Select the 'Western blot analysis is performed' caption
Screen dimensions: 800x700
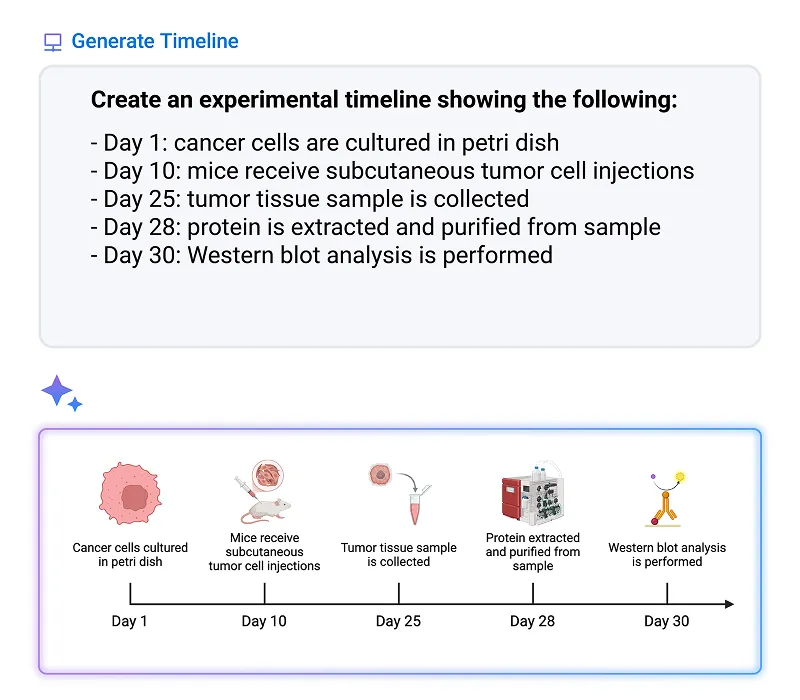coord(667,555)
